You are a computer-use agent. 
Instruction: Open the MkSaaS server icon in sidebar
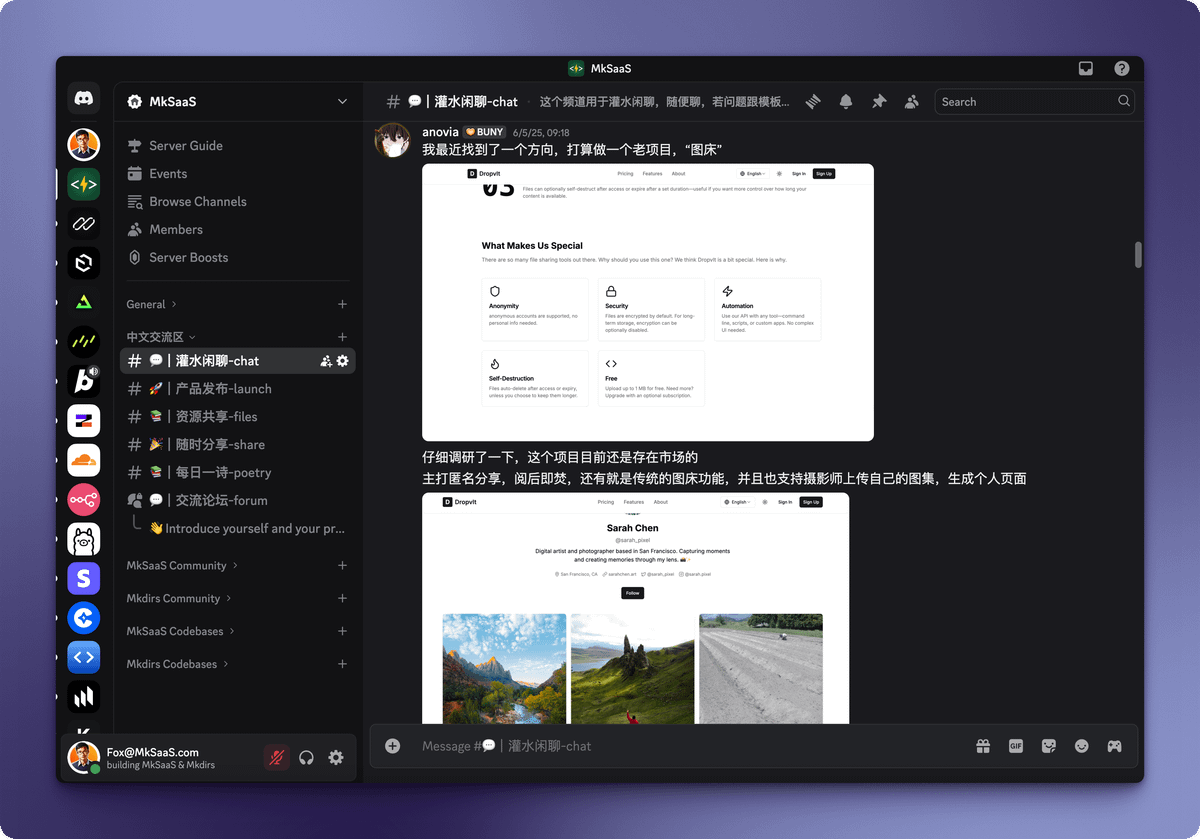pos(84,184)
